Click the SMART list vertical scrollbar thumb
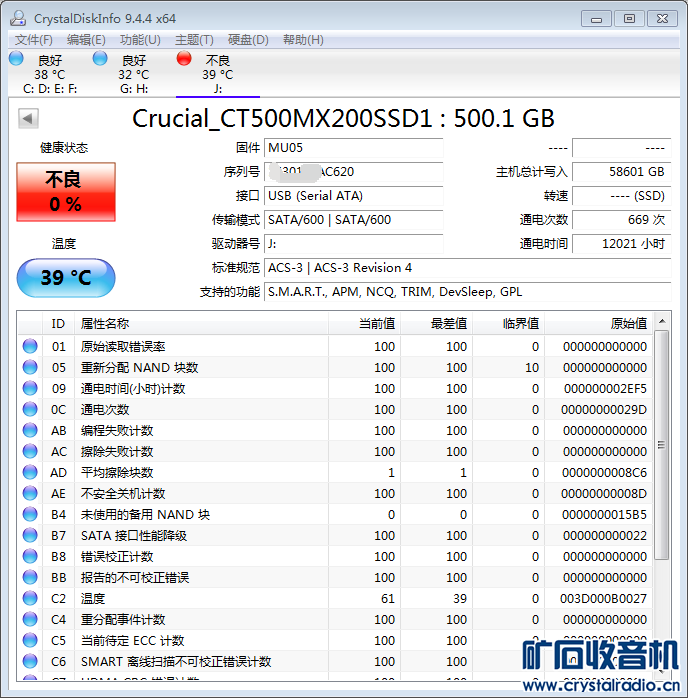Screen dimensions: 688x698 click(662, 445)
